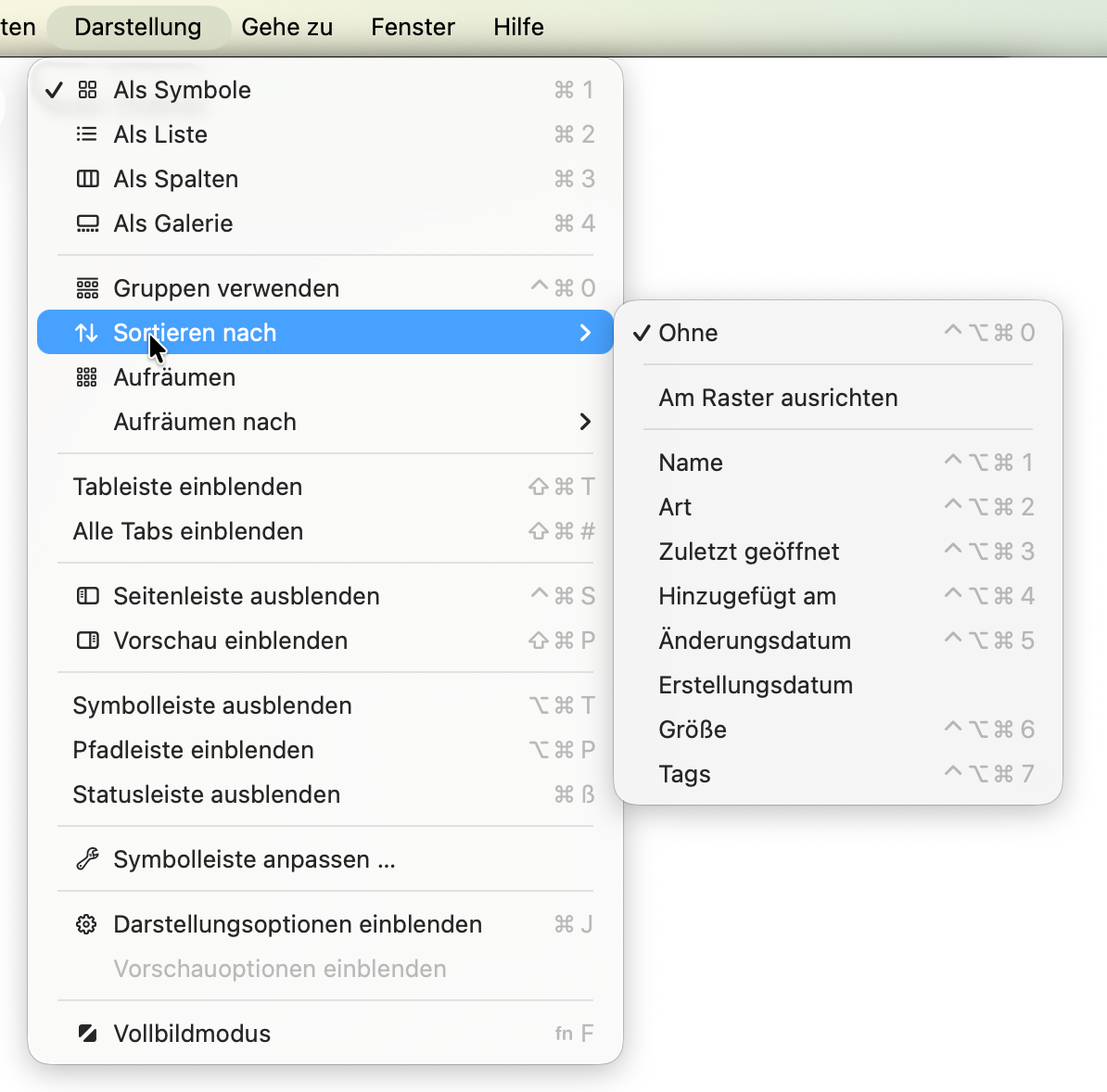Click the Vollbildmodus fullscreen icon

[x=87, y=1034]
